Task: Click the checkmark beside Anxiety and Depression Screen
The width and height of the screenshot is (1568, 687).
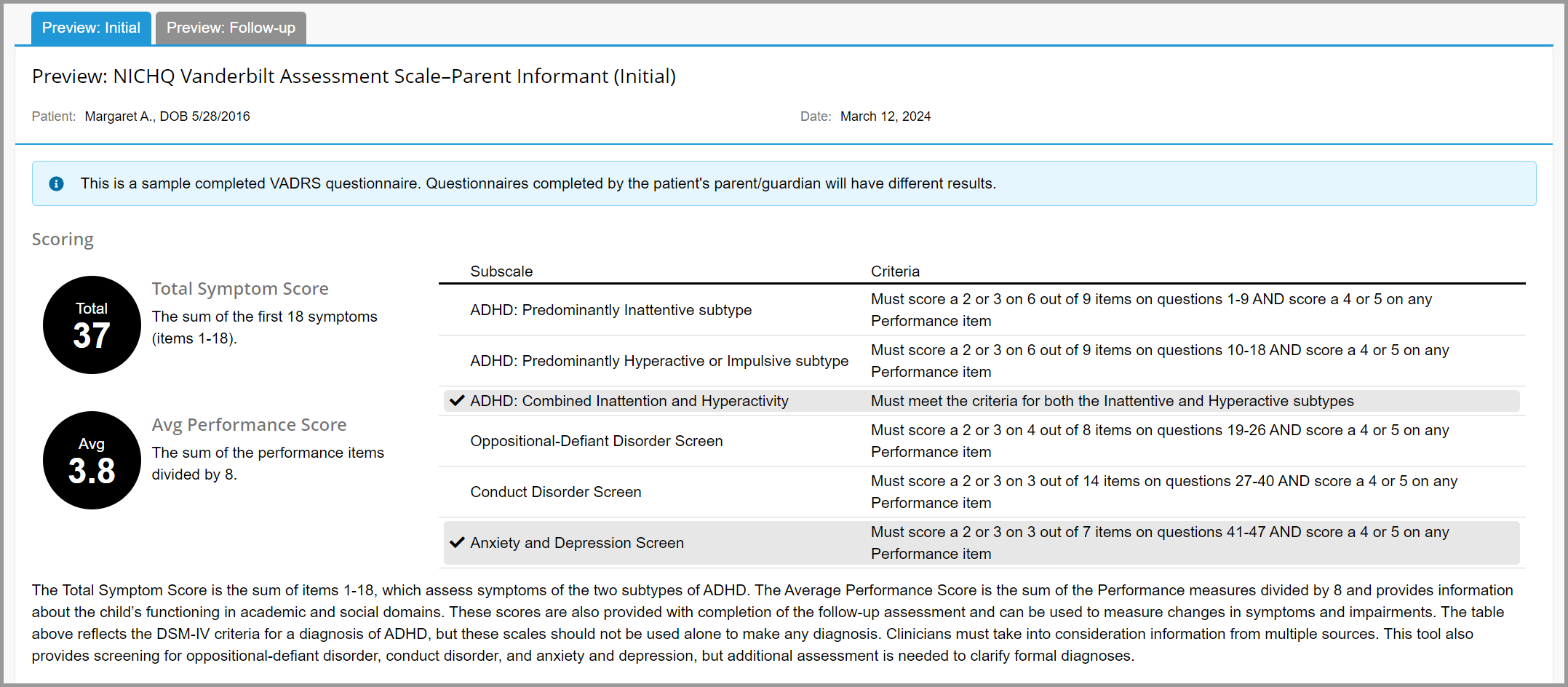Action: coord(457,542)
